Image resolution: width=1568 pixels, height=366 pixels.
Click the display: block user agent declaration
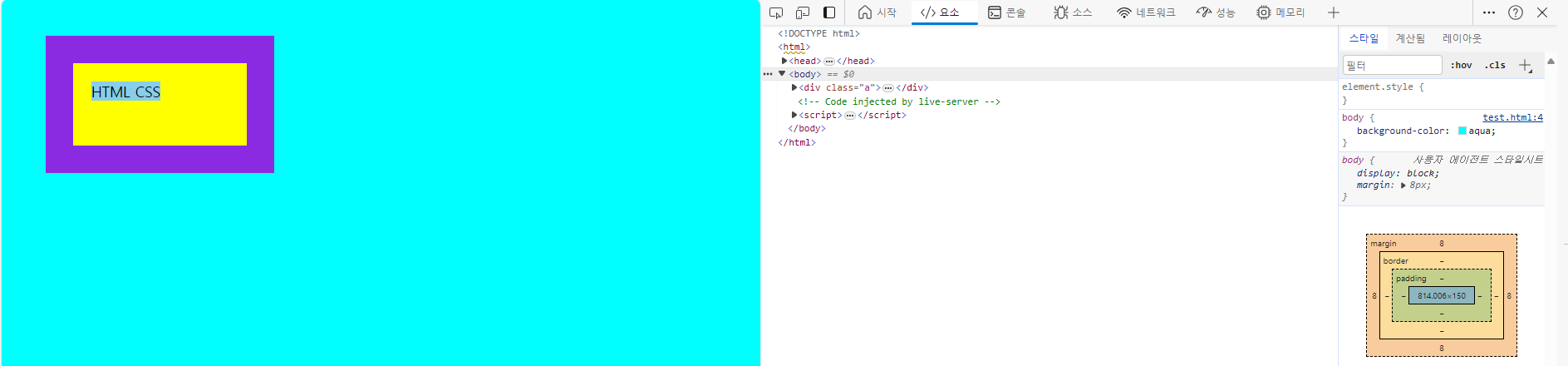click(x=1398, y=173)
